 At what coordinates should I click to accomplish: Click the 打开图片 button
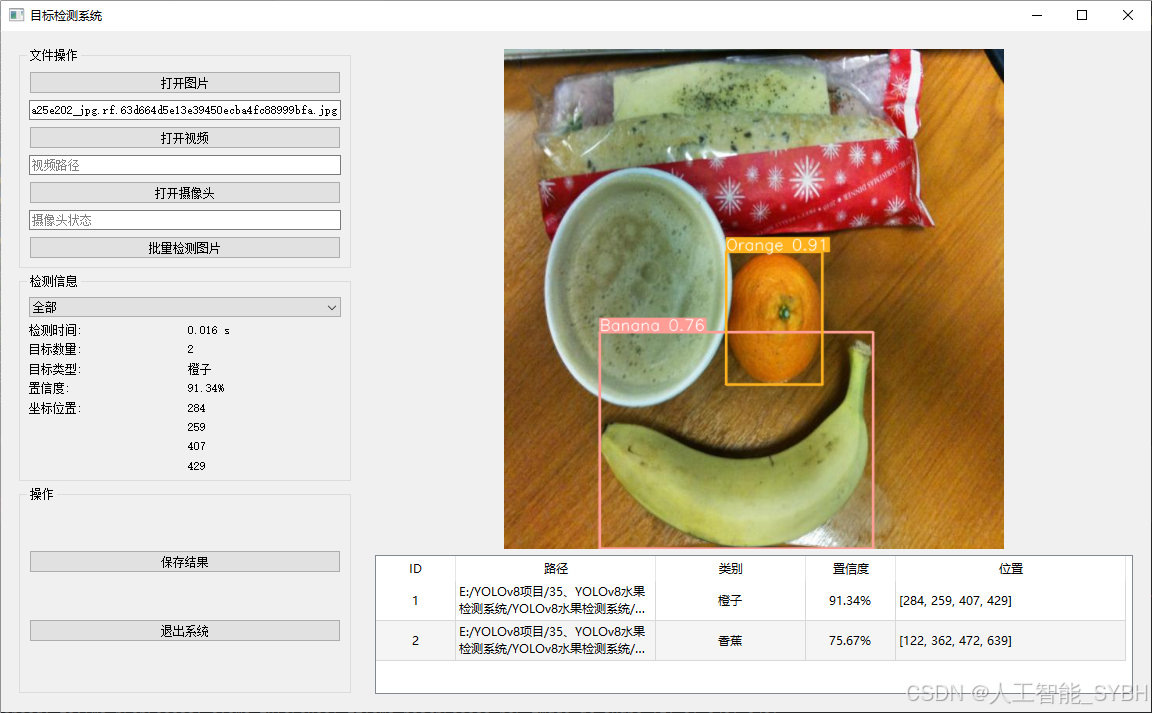pyautogui.click(x=184, y=82)
